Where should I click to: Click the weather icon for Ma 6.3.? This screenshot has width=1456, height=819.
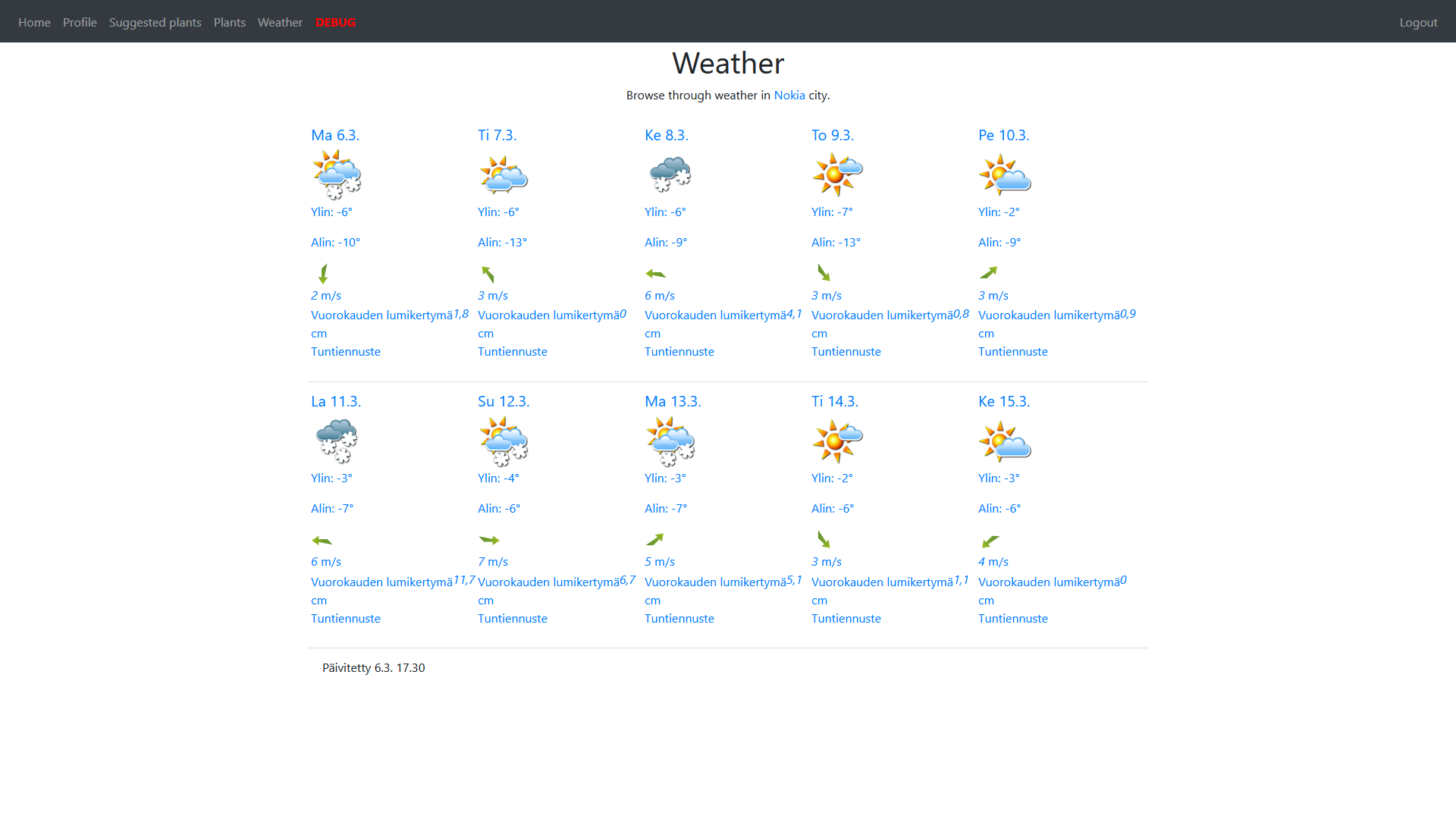[x=337, y=174]
